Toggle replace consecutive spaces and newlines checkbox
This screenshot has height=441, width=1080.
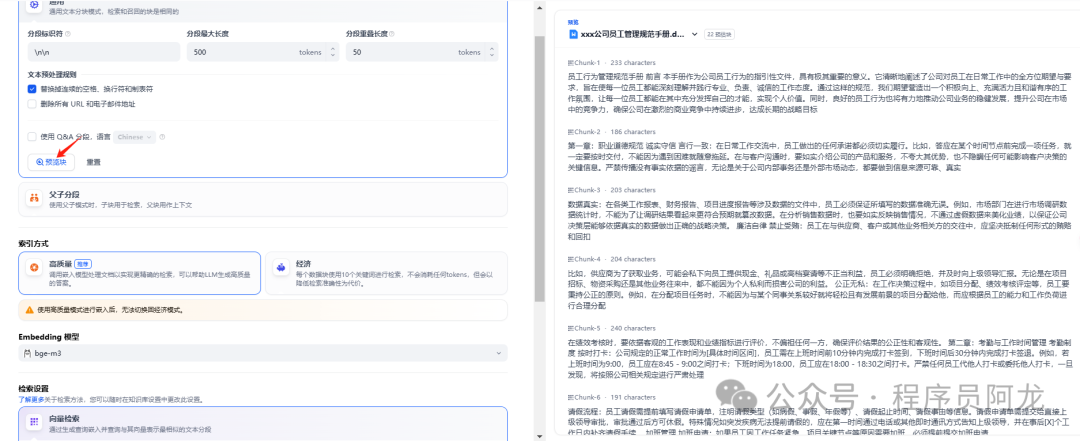coord(33,88)
